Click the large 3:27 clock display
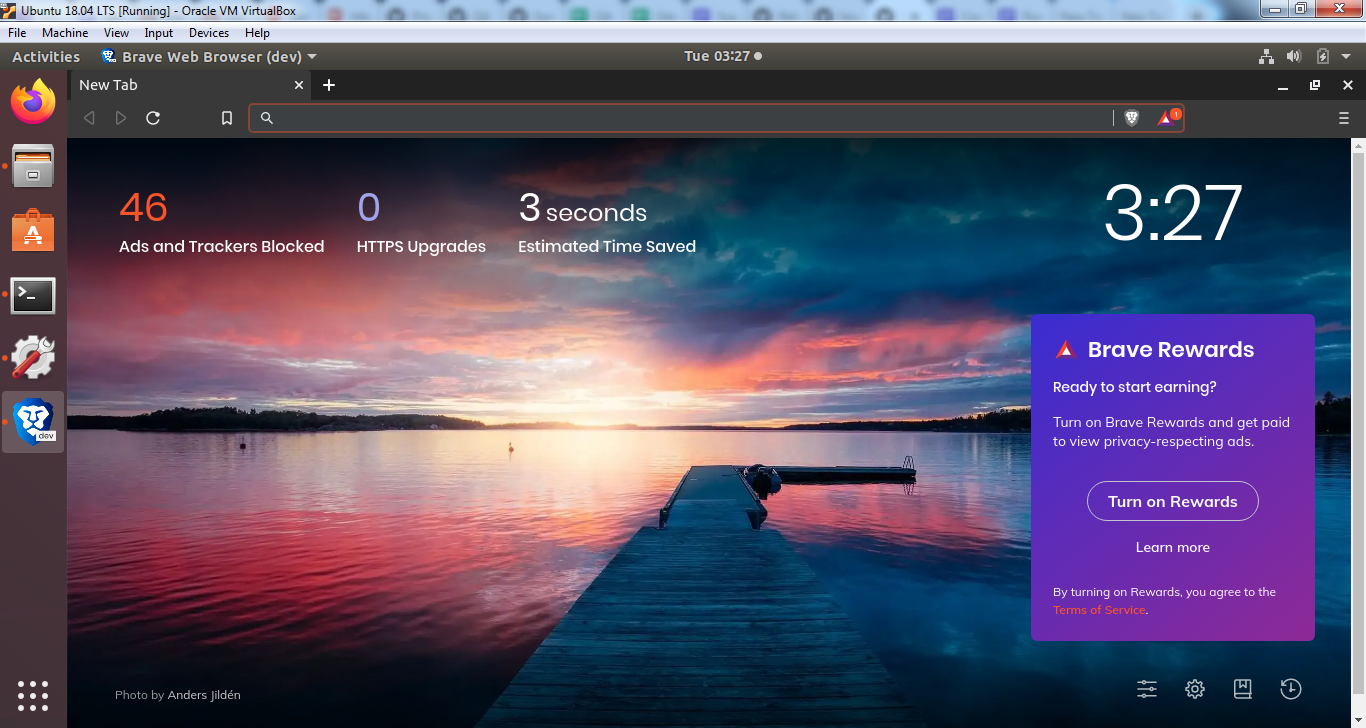 [x=1173, y=212]
